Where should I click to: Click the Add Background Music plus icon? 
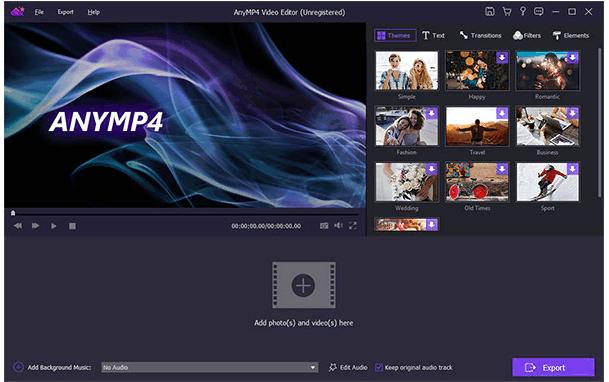click(x=18, y=367)
